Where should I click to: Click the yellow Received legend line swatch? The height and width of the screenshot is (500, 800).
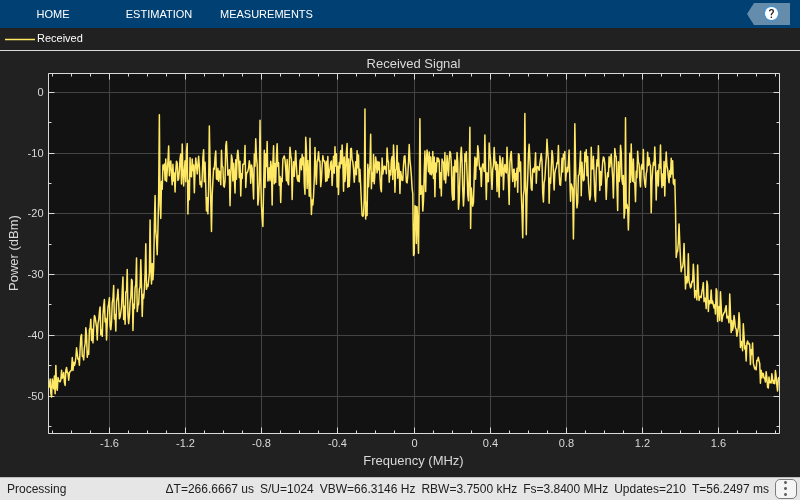coord(20,39)
